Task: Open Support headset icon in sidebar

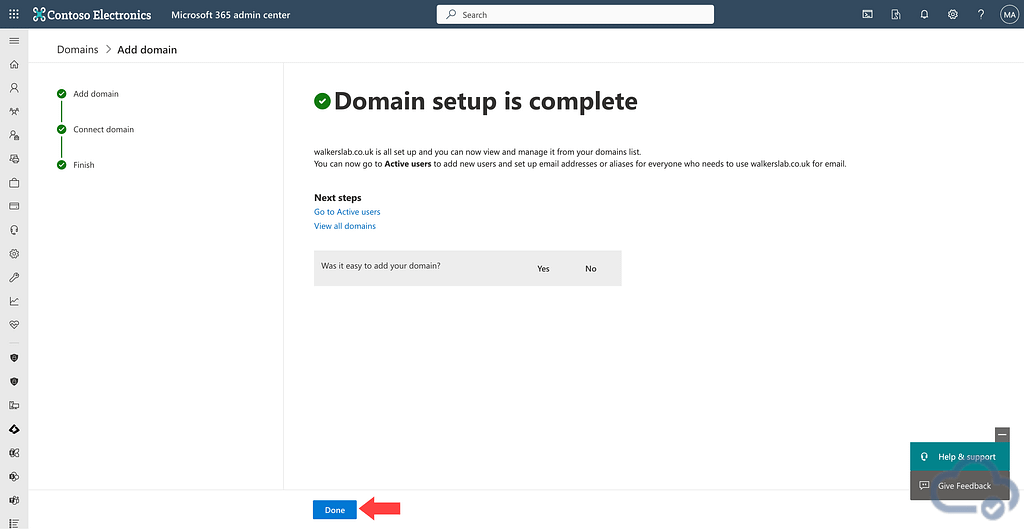Action: click(14, 230)
